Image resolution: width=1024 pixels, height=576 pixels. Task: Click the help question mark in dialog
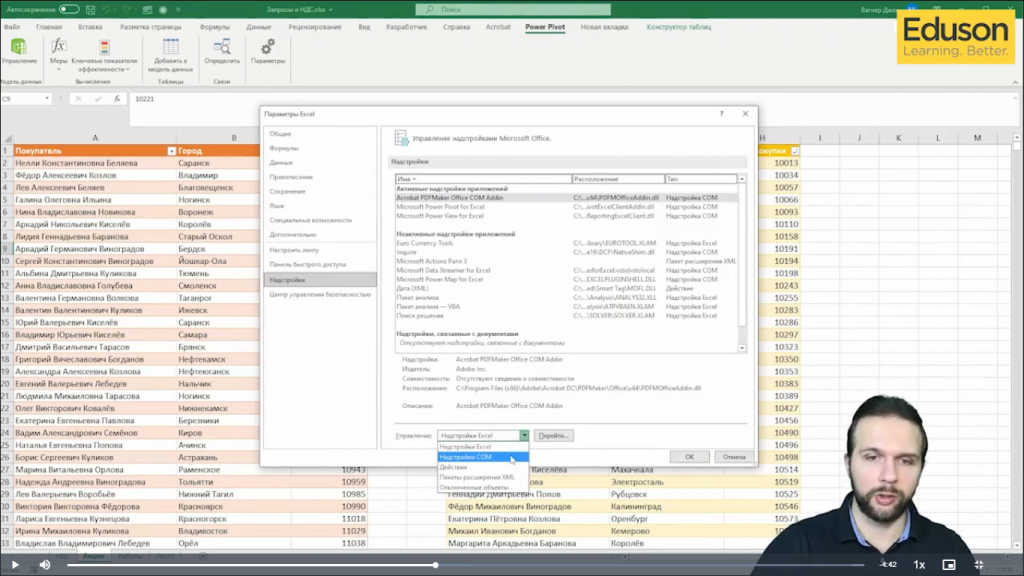(722, 114)
